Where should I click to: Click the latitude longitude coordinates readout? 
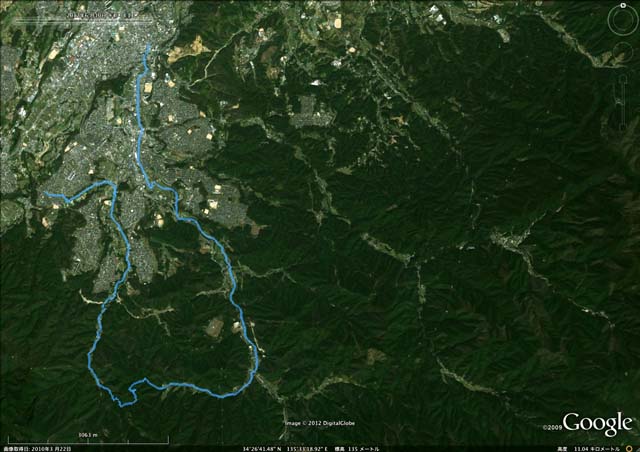coord(284,449)
